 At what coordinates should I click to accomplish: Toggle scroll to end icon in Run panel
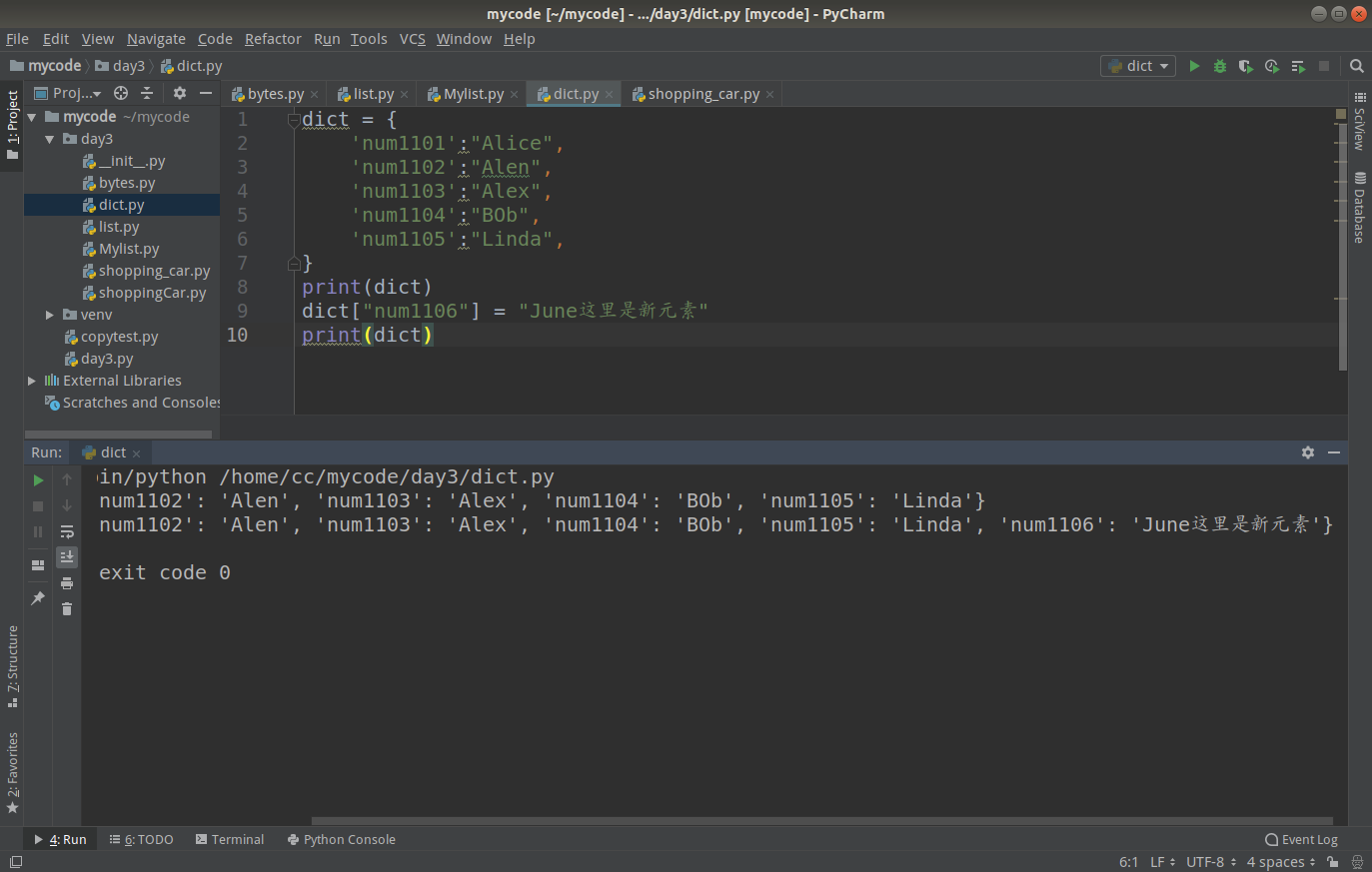[67, 556]
